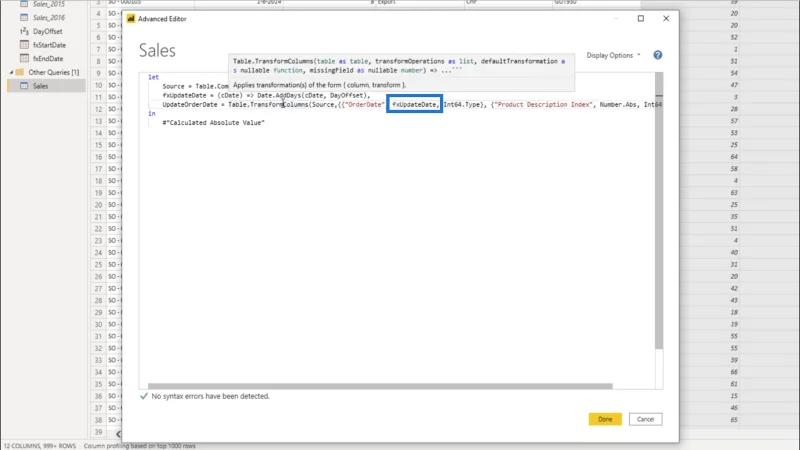Select the fxStartDate query

point(49,45)
